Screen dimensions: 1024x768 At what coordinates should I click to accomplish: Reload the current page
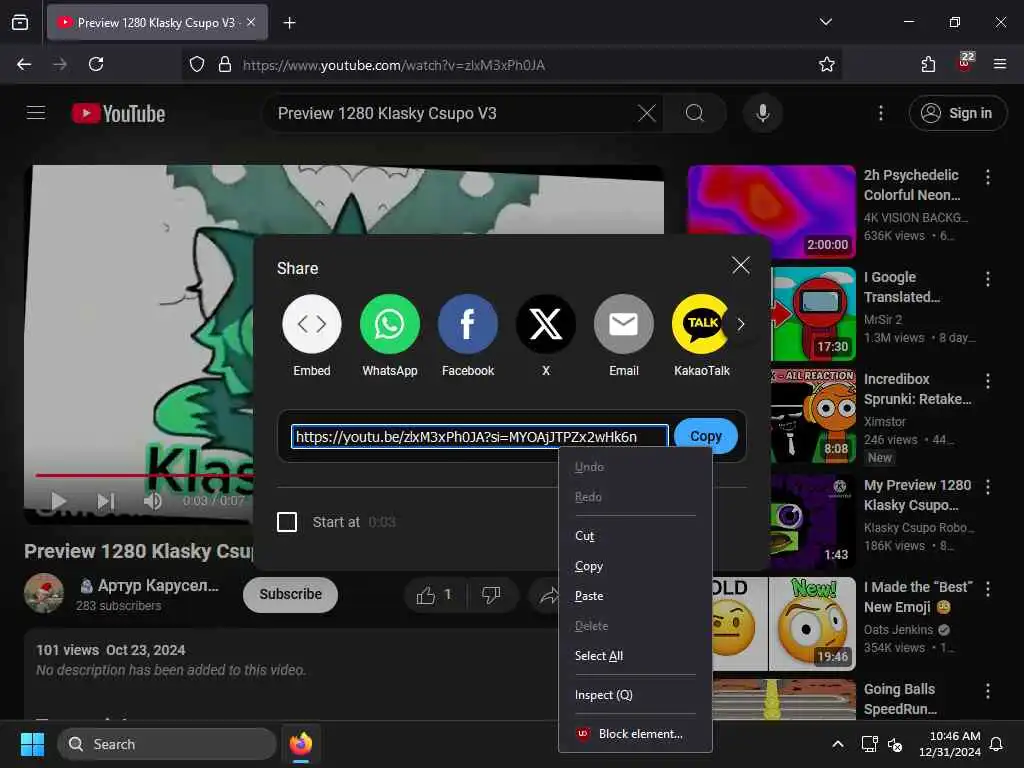click(x=96, y=64)
